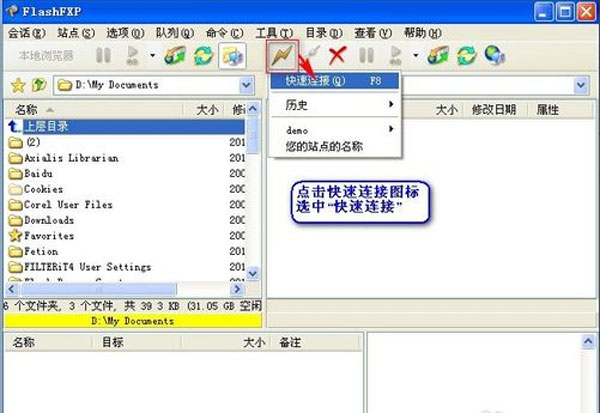The width and height of the screenshot is (600, 413).
Task: Click the Quick Connect lightning icon
Action: (x=282, y=56)
